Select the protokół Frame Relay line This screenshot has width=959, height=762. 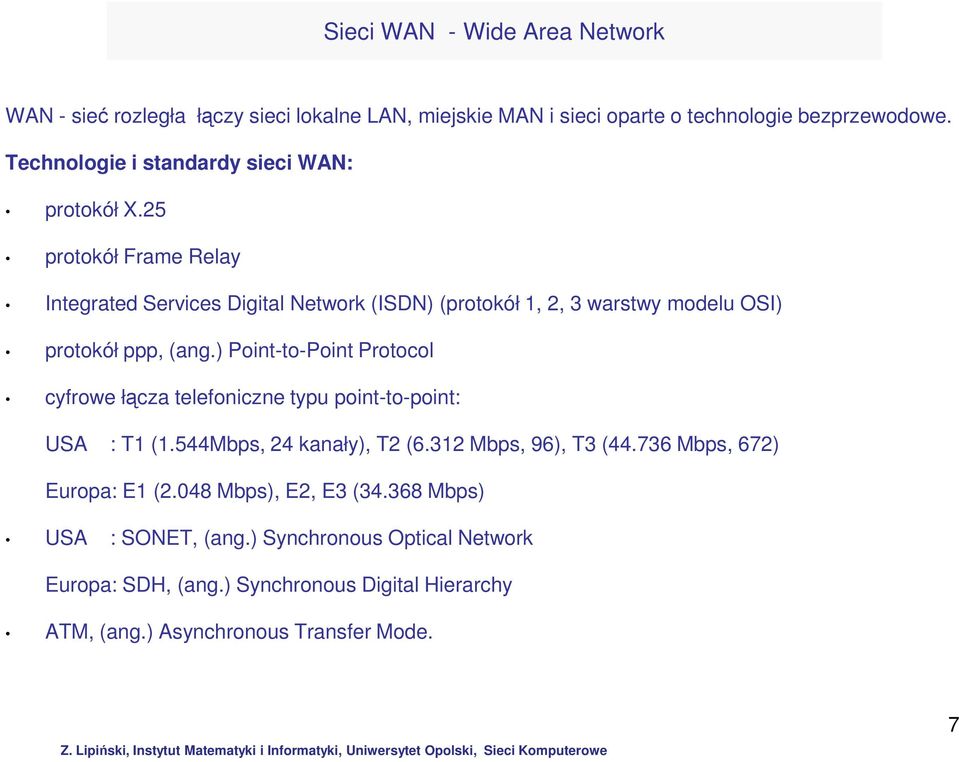pos(143,257)
